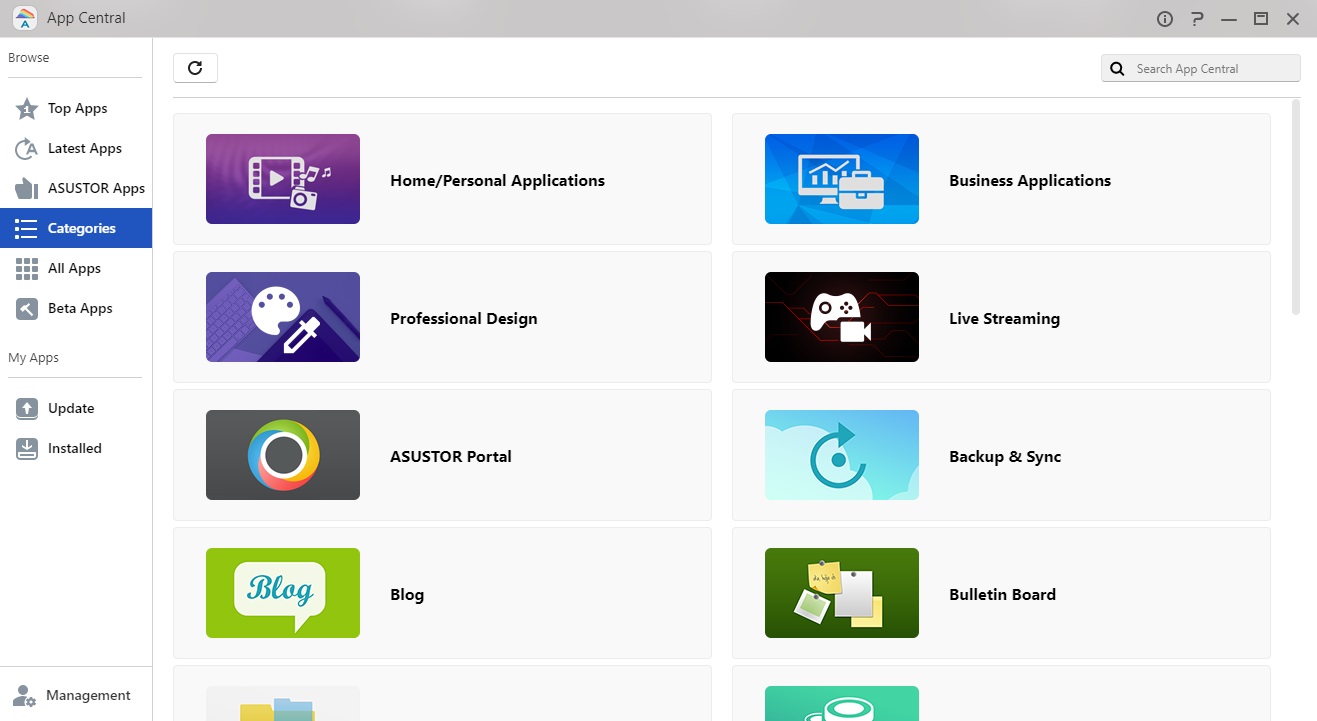Open the Blog speech-bubble thumbnail

(x=283, y=593)
